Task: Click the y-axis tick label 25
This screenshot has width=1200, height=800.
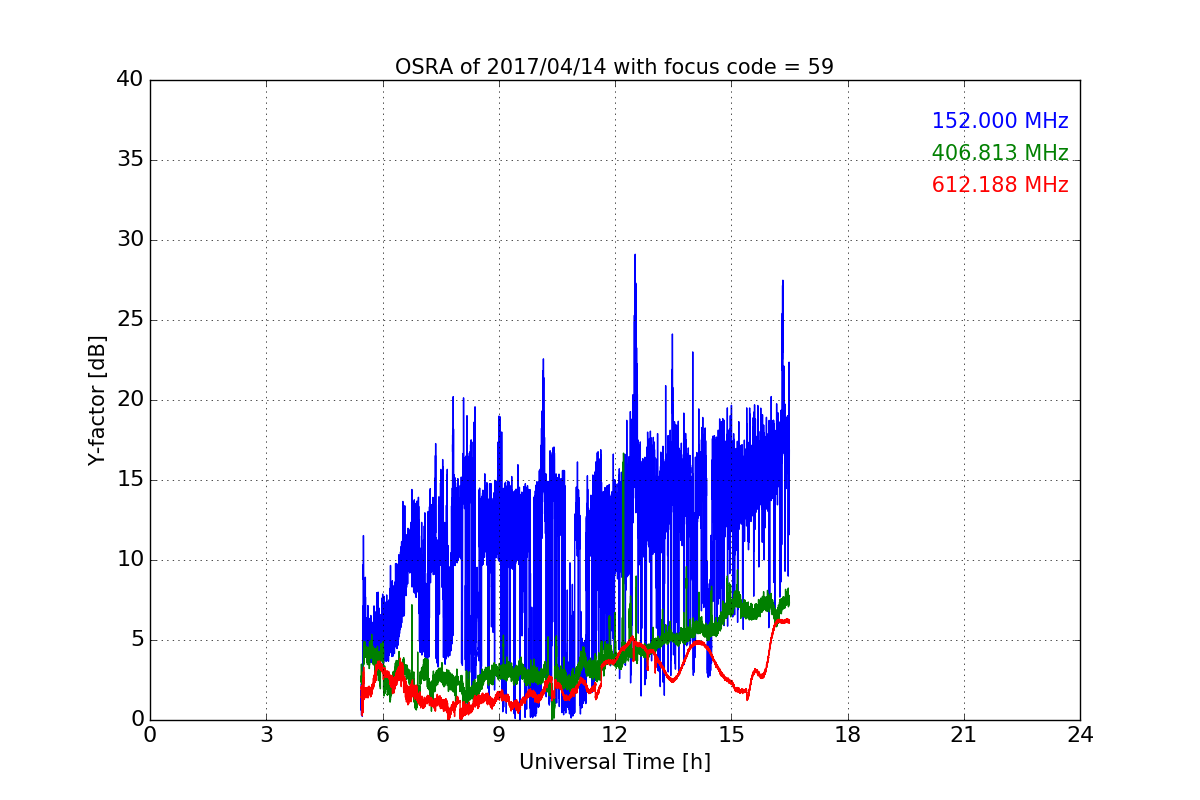Action: [x=130, y=320]
